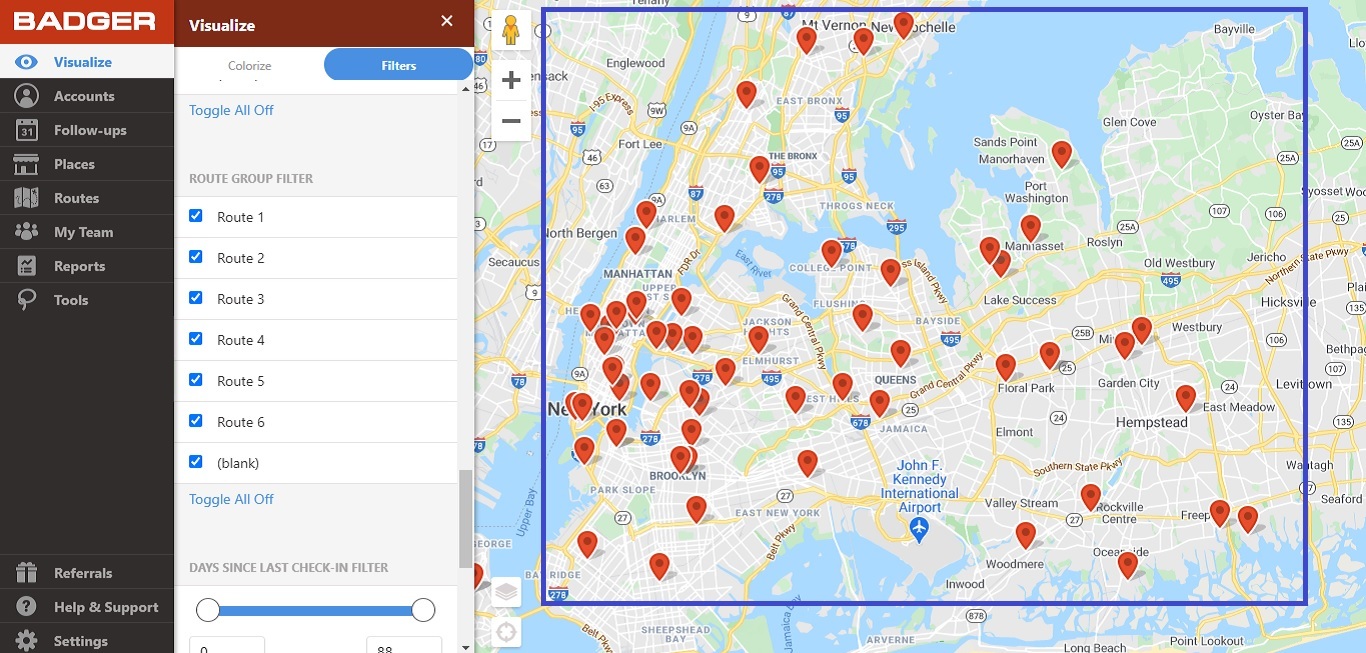This screenshot has width=1366, height=653.
Task: Select the Filters tab
Action: tap(397, 64)
